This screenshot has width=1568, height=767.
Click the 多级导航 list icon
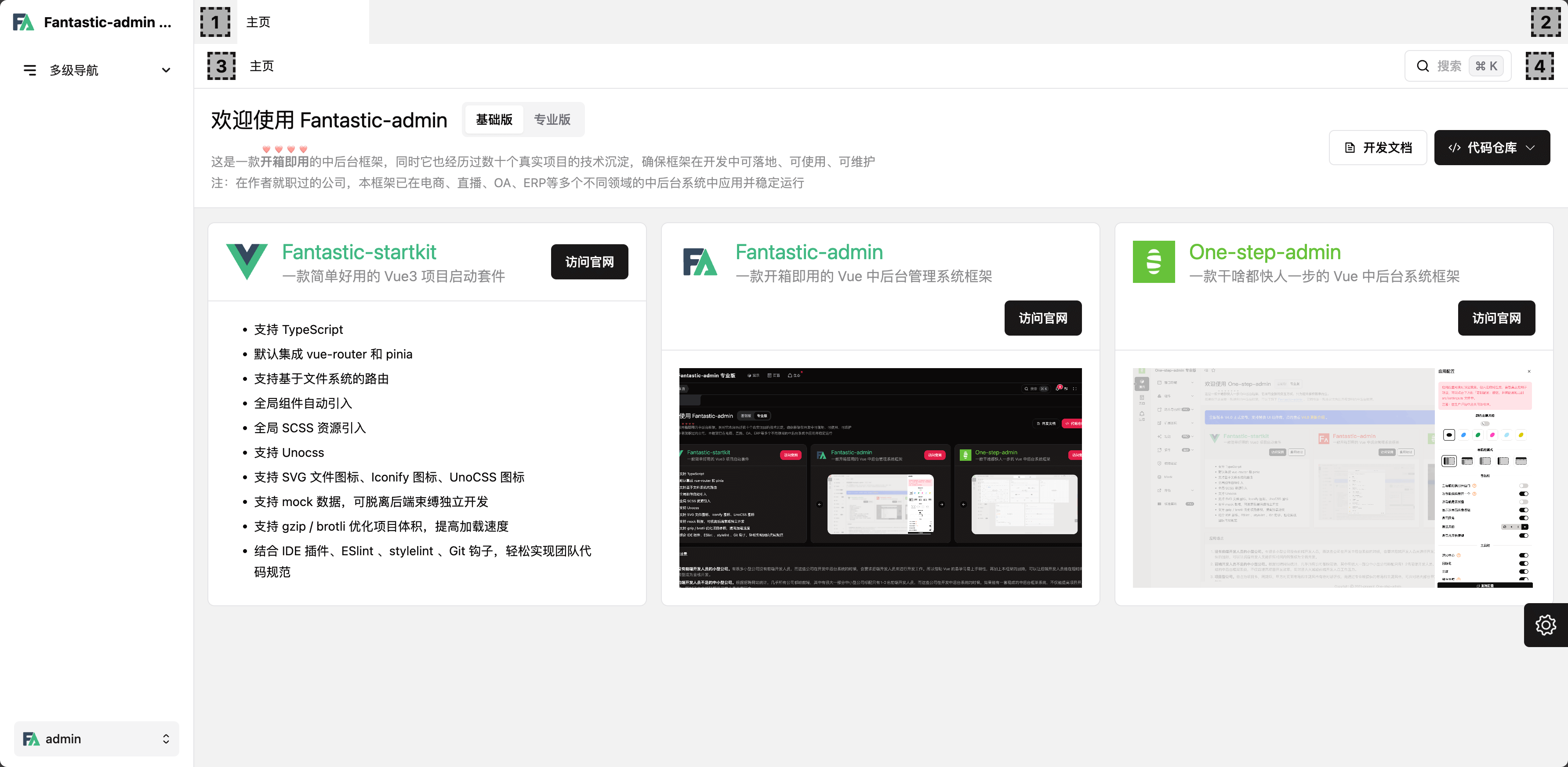coord(29,71)
